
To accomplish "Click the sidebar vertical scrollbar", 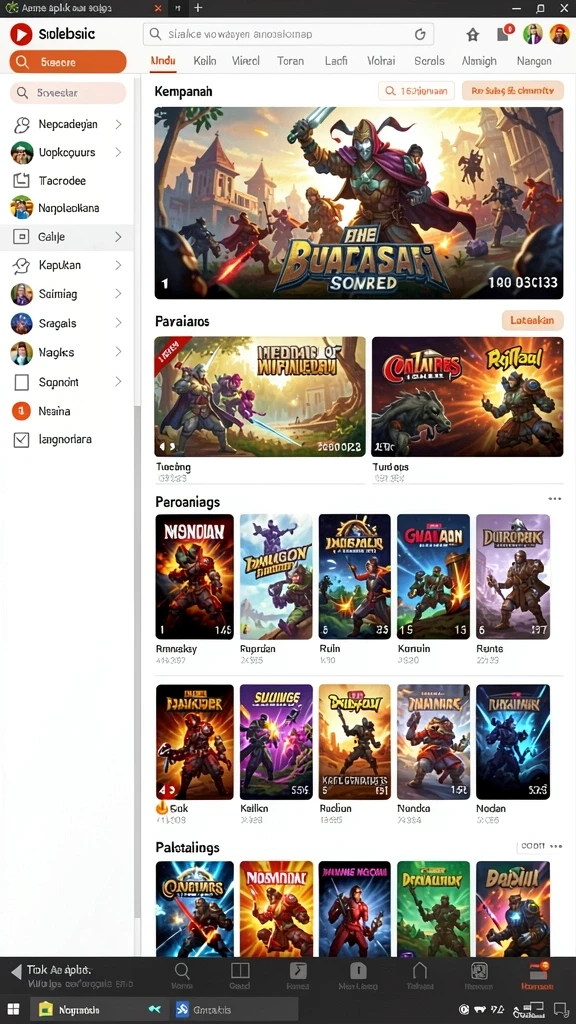I will (137, 653).
